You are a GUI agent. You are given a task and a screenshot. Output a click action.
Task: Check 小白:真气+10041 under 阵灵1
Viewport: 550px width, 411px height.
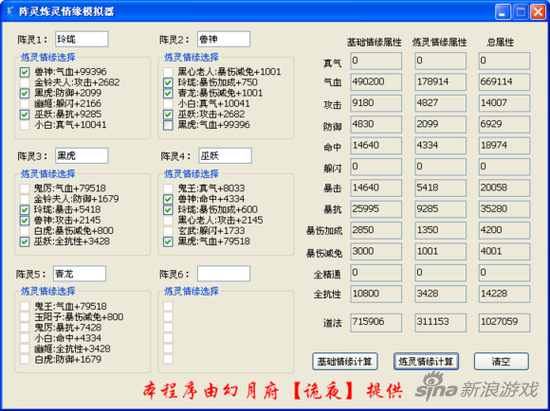tap(25, 125)
